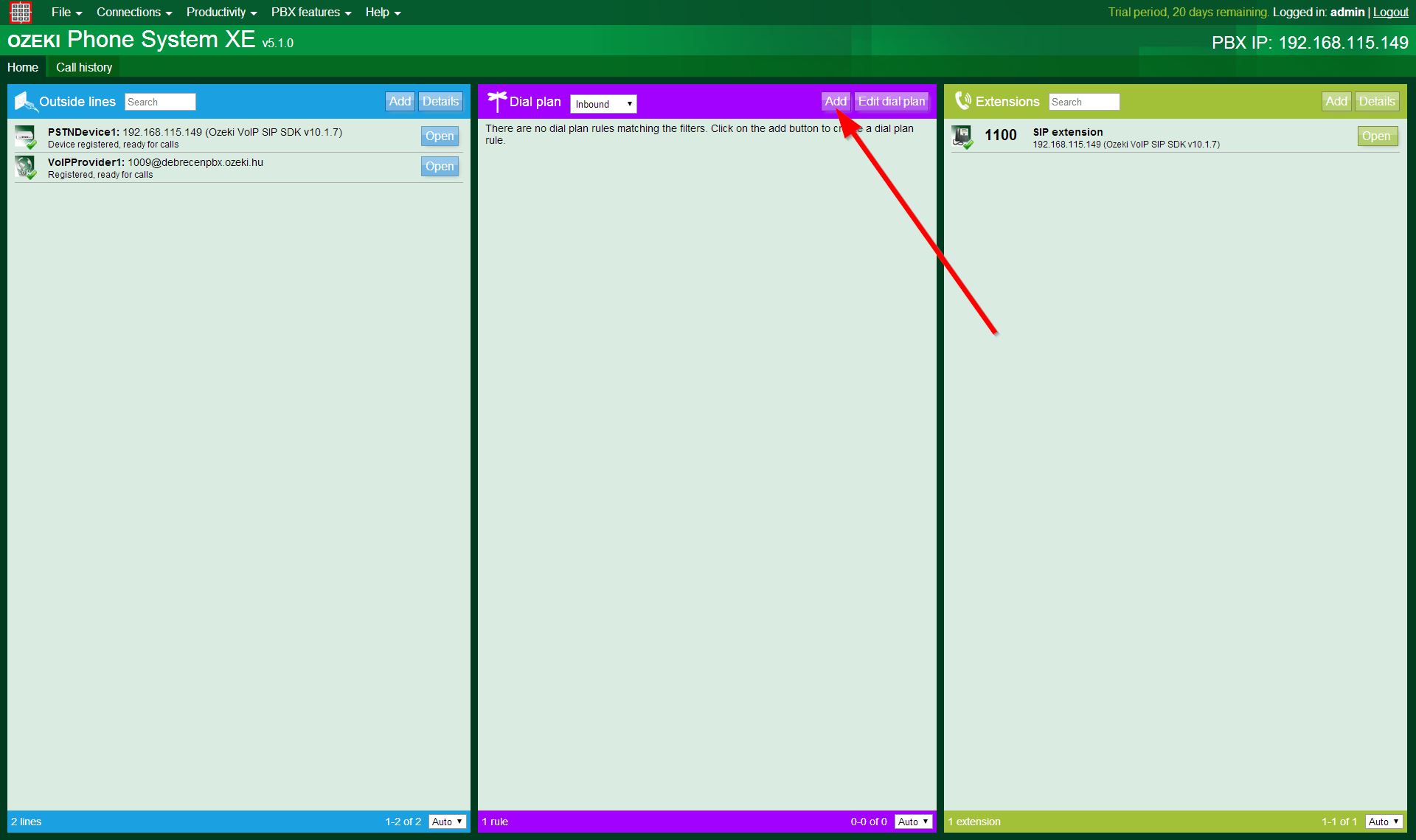Viewport: 1416px width, 840px height.
Task: Click the Outside lines search box
Action: point(159,101)
